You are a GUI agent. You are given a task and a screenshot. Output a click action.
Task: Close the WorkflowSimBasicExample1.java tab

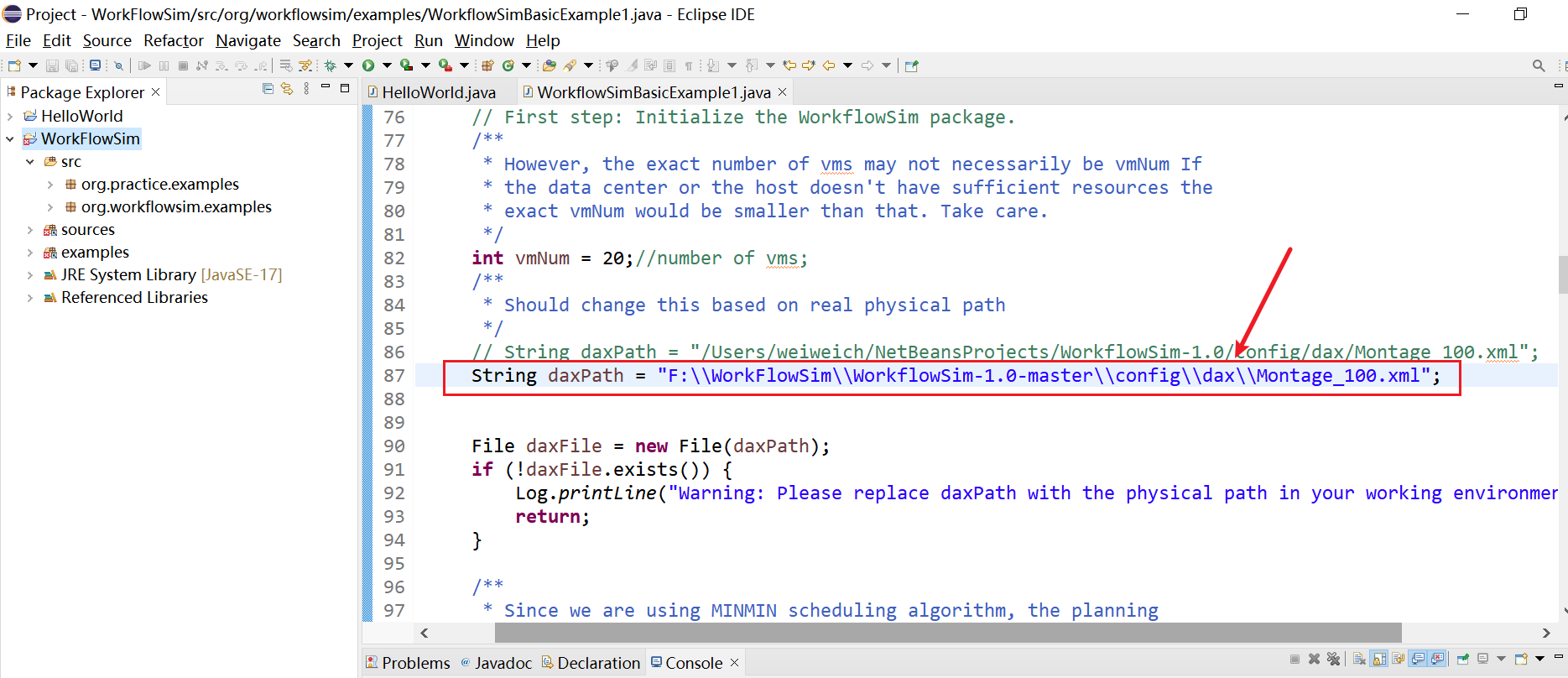click(783, 91)
